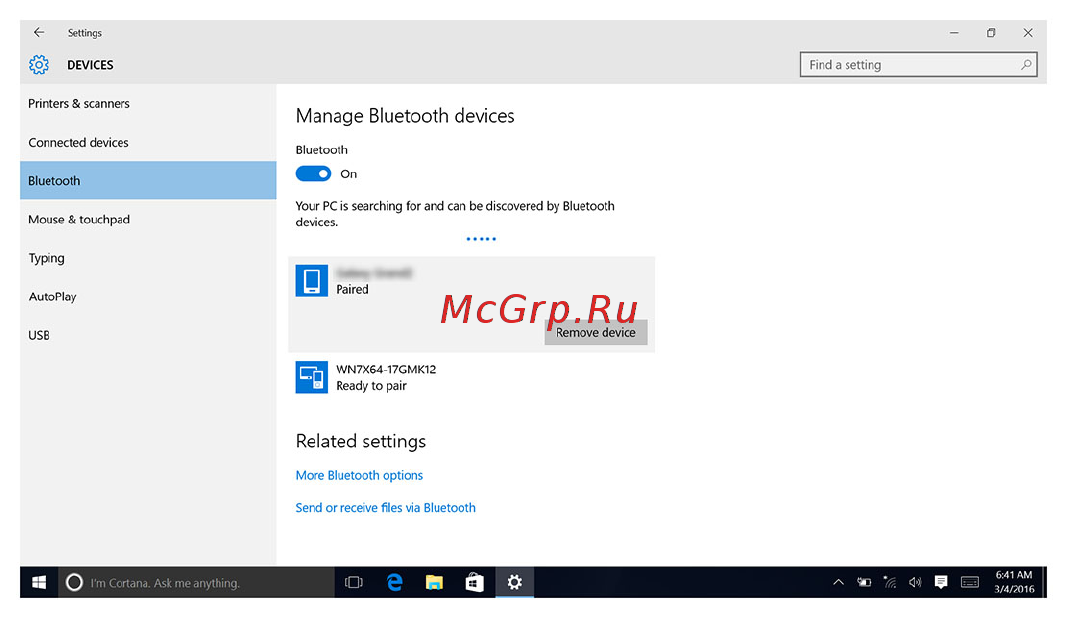Turn off the Bluetooth toggle

(313, 174)
